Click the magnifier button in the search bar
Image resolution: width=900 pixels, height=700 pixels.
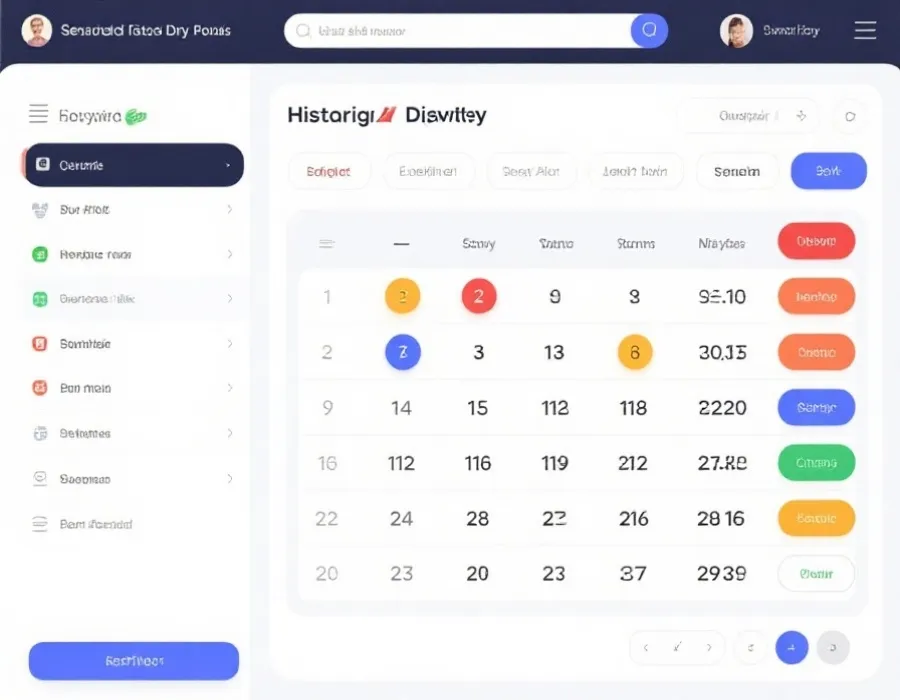[x=648, y=31]
